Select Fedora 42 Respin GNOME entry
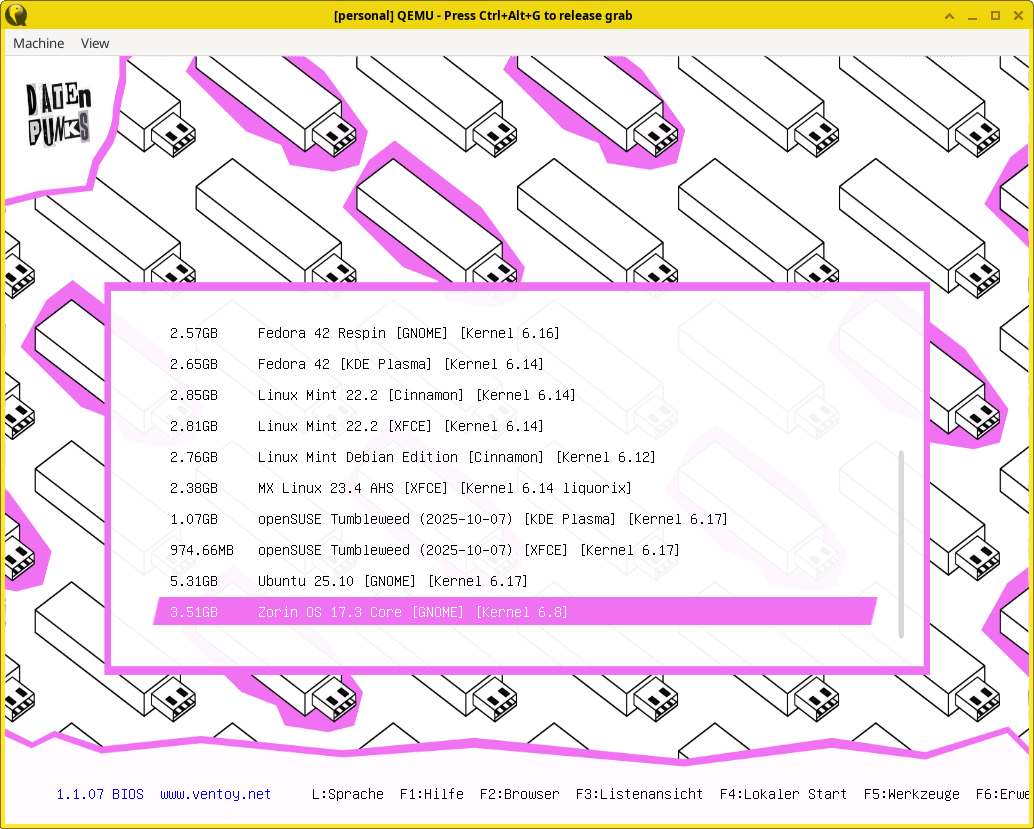This screenshot has height=829, width=1034. click(408, 333)
